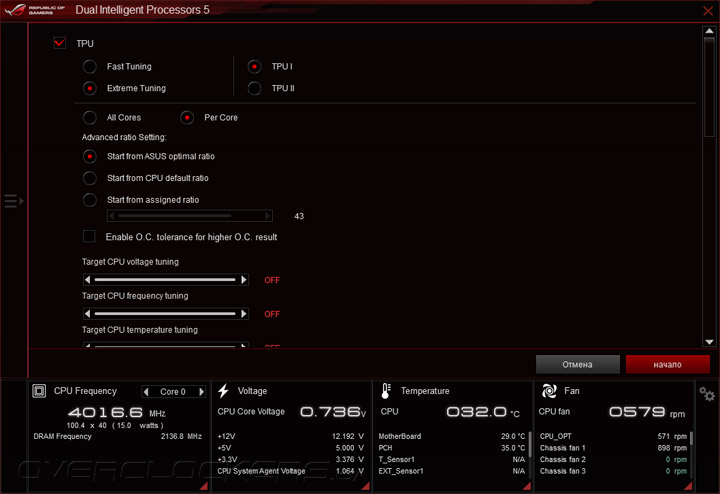
Task: Click DRAM Frequency label
Action: point(62,436)
